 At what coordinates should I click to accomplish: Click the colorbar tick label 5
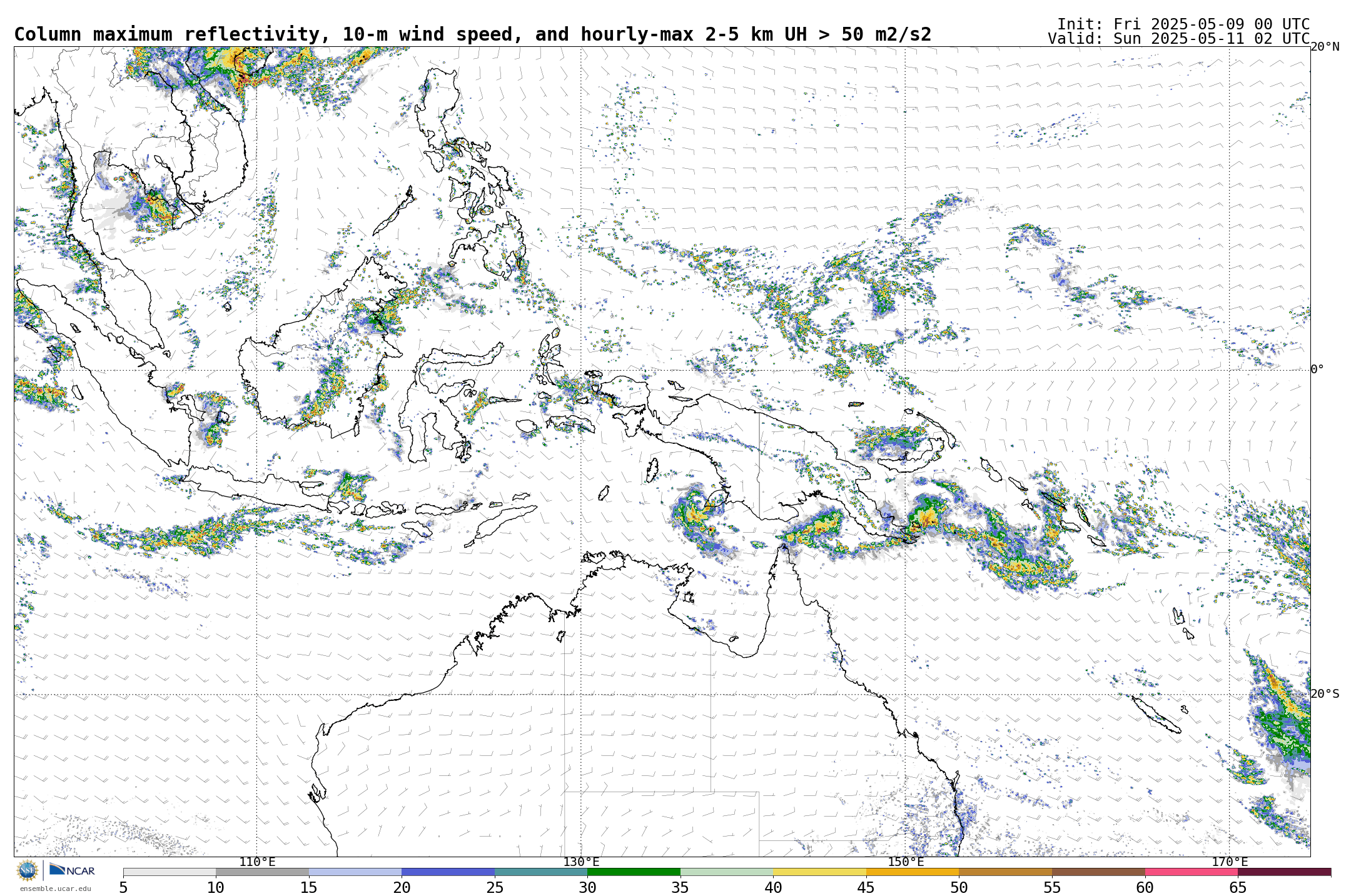[x=123, y=888]
